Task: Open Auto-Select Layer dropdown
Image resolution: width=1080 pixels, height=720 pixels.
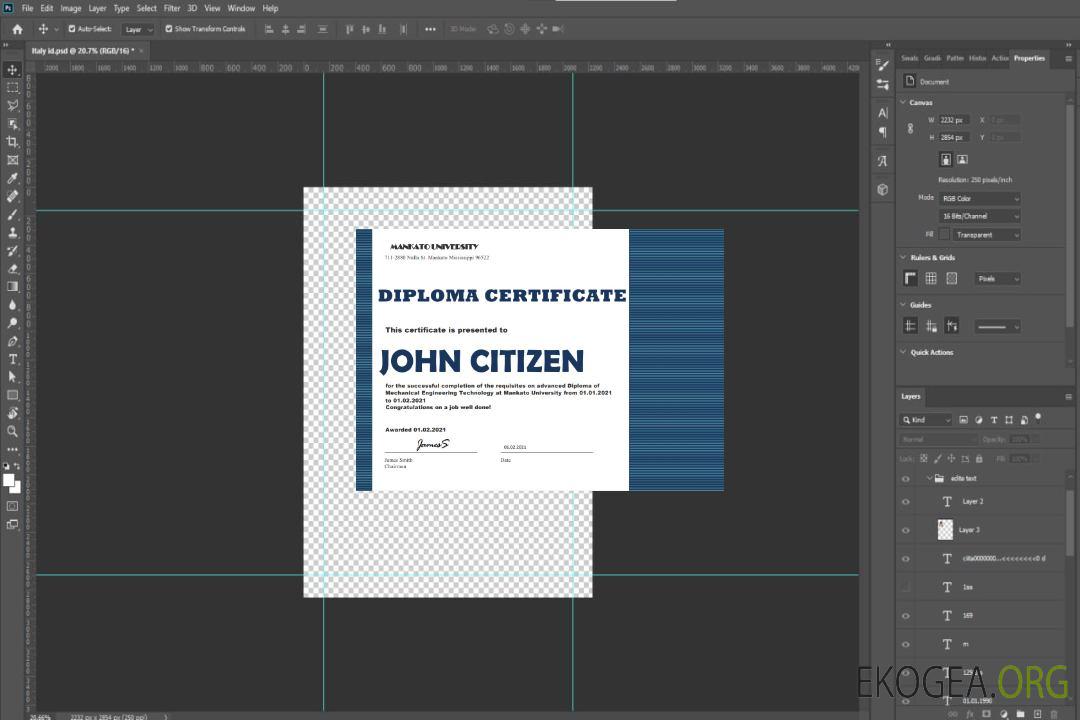Action: (138, 30)
